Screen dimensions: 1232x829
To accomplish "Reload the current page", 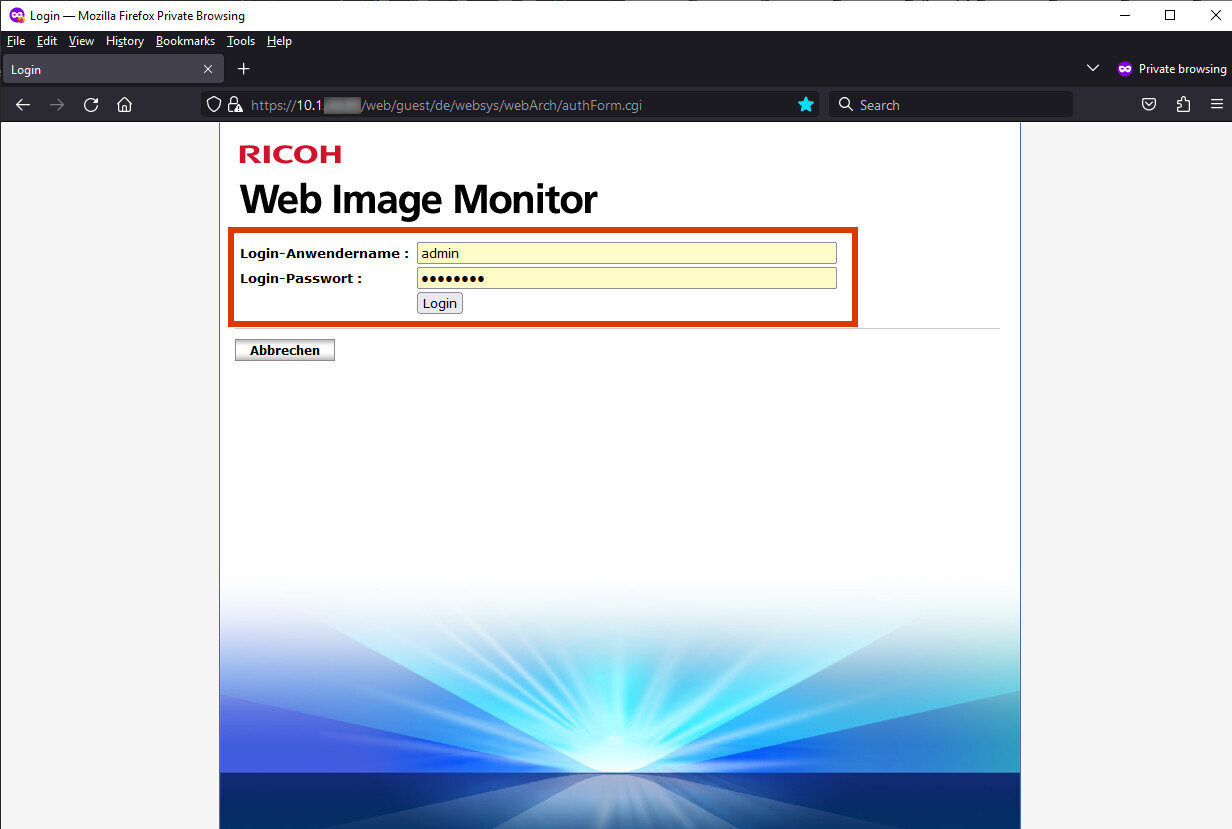I will tap(91, 105).
